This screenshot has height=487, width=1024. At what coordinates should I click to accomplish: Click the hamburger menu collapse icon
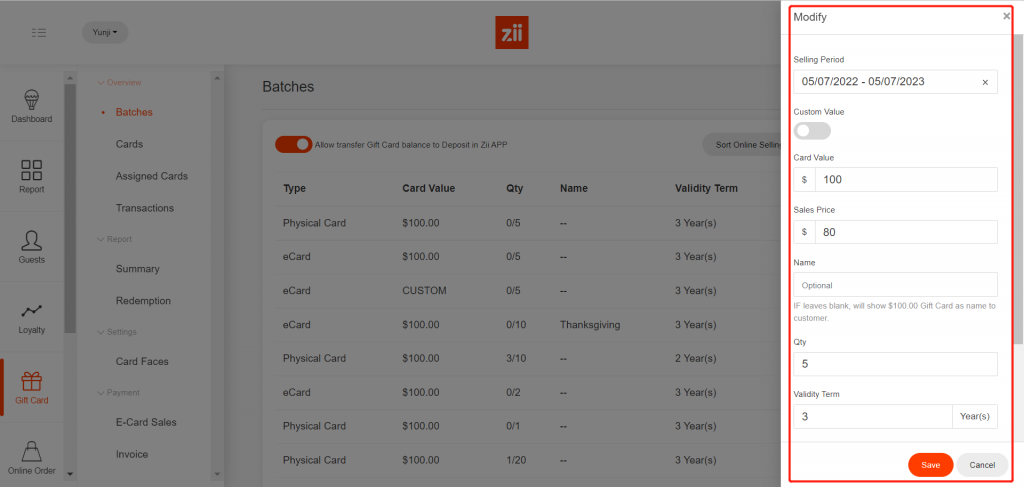point(39,33)
